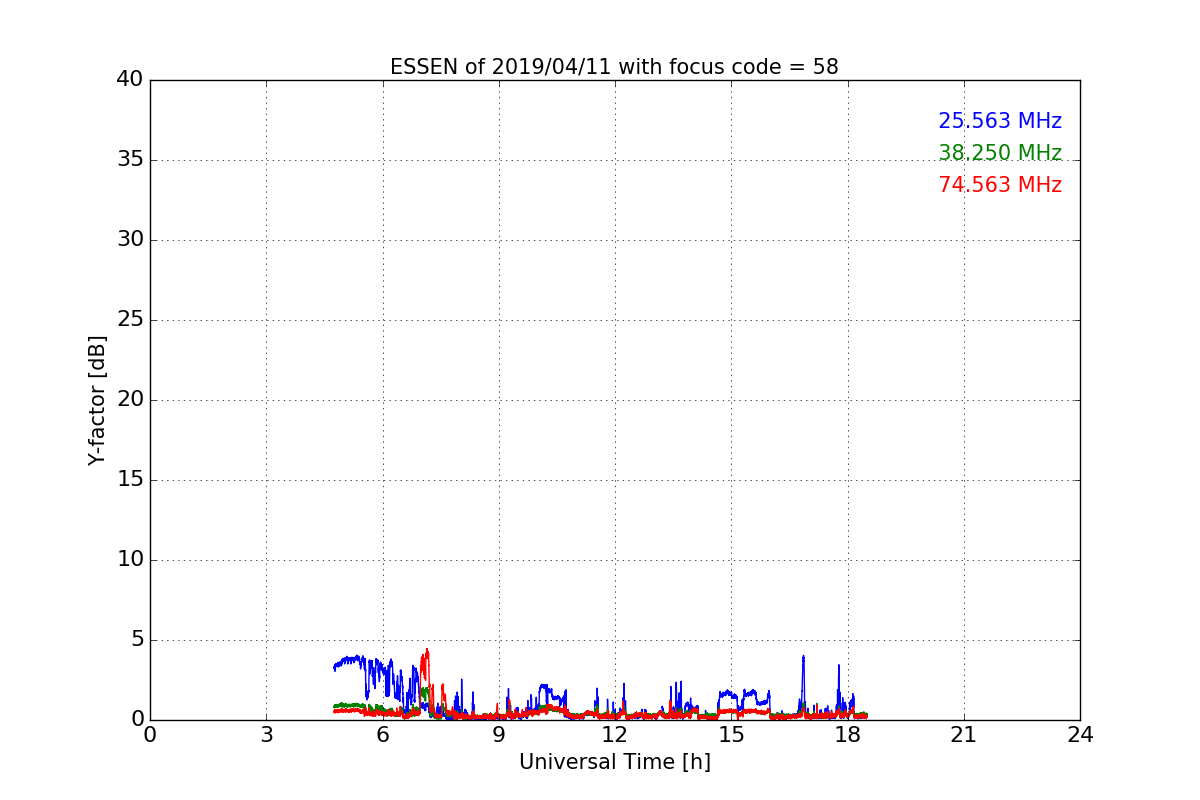Click the y-axis tick label 25
This screenshot has width=1200, height=800.
tap(130, 320)
